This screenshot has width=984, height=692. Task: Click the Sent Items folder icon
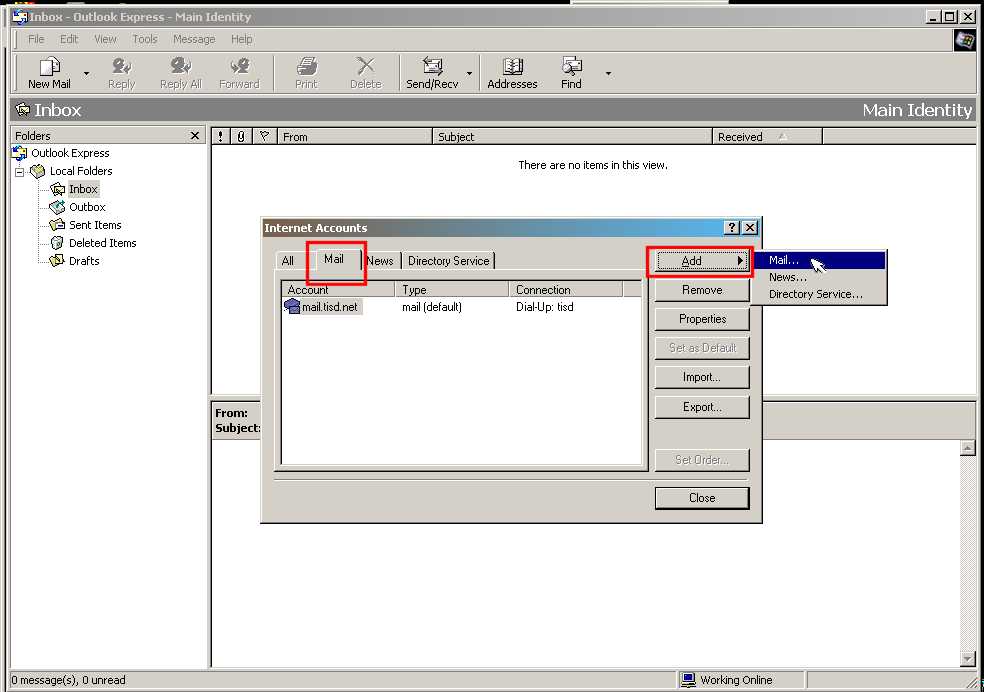tap(57, 225)
